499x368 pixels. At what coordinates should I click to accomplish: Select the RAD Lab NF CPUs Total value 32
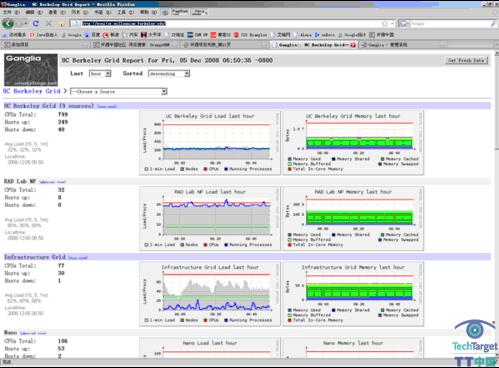61,190
